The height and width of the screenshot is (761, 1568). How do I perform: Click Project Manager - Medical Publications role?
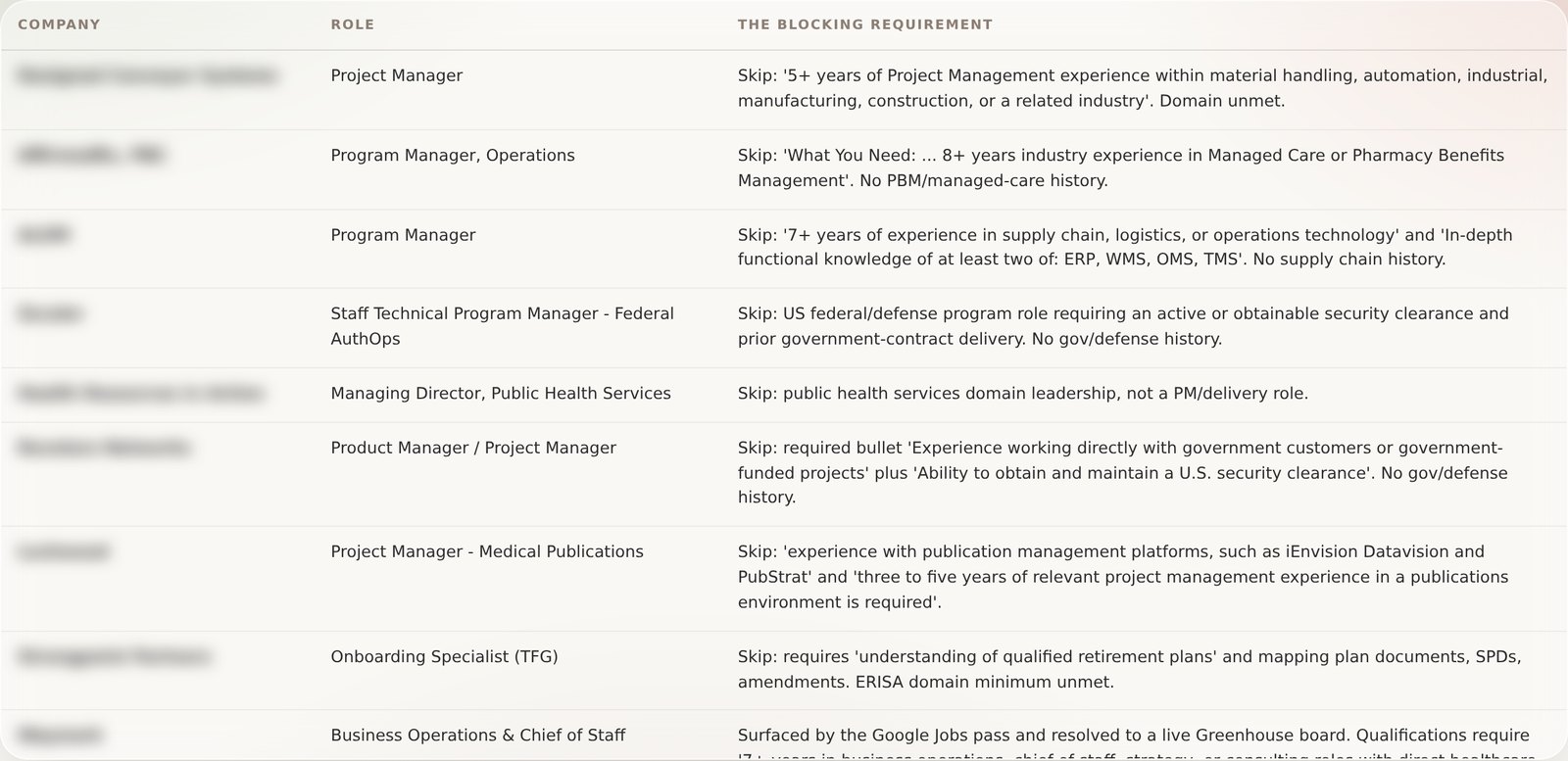[x=487, y=551]
